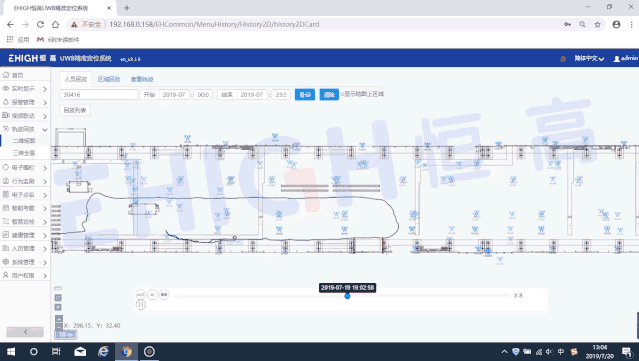Click the x2 playback speed button
This screenshot has width=639, height=361.
(152, 294)
